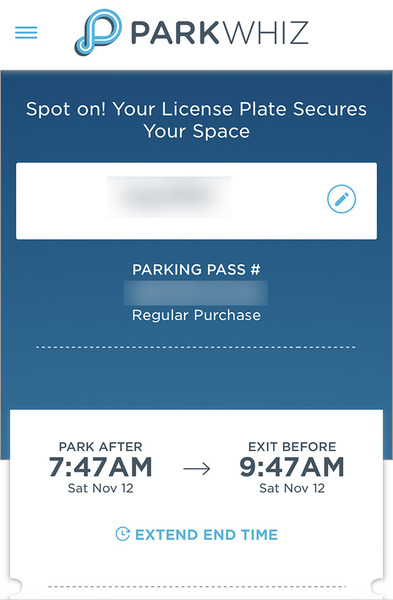Tap the Regular Purchase text

196,315
